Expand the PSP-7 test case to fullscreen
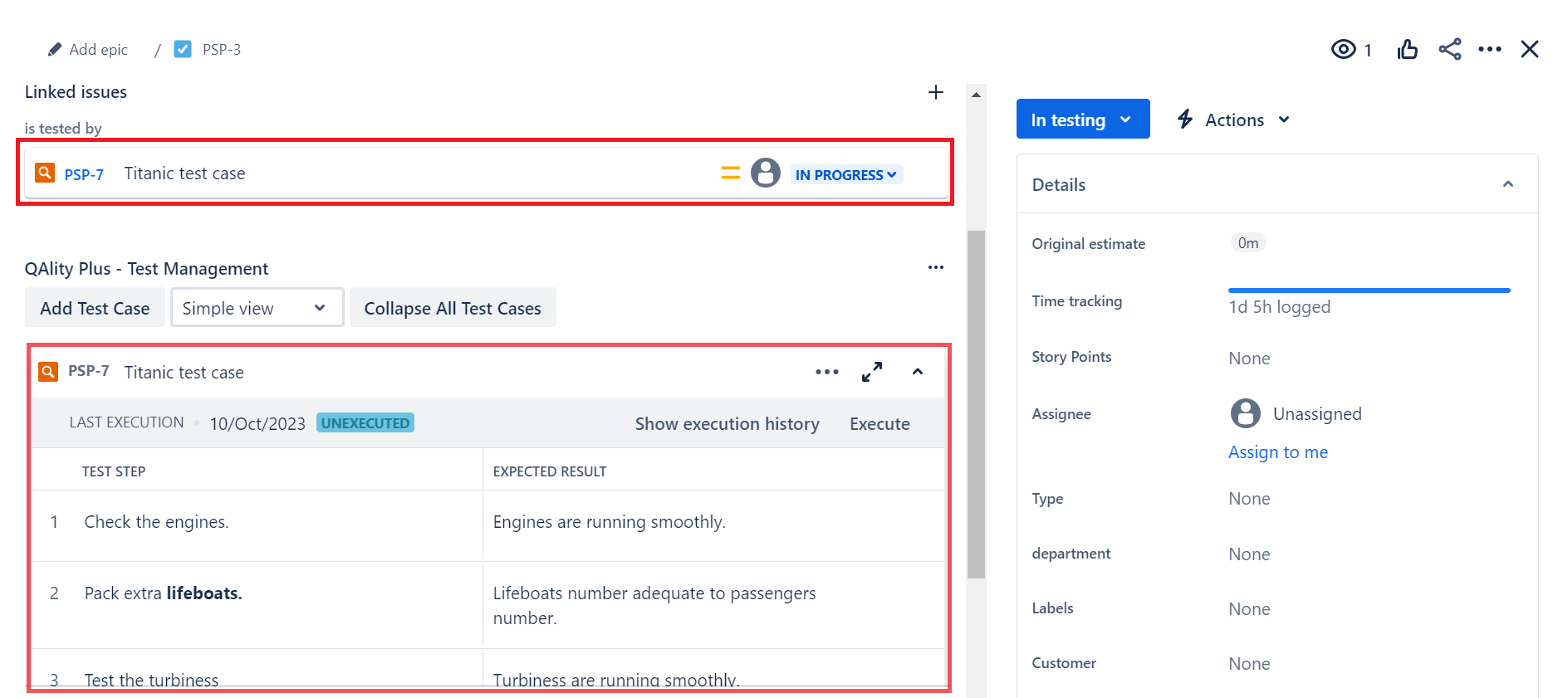The width and height of the screenshot is (1568, 698). click(x=872, y=372)
